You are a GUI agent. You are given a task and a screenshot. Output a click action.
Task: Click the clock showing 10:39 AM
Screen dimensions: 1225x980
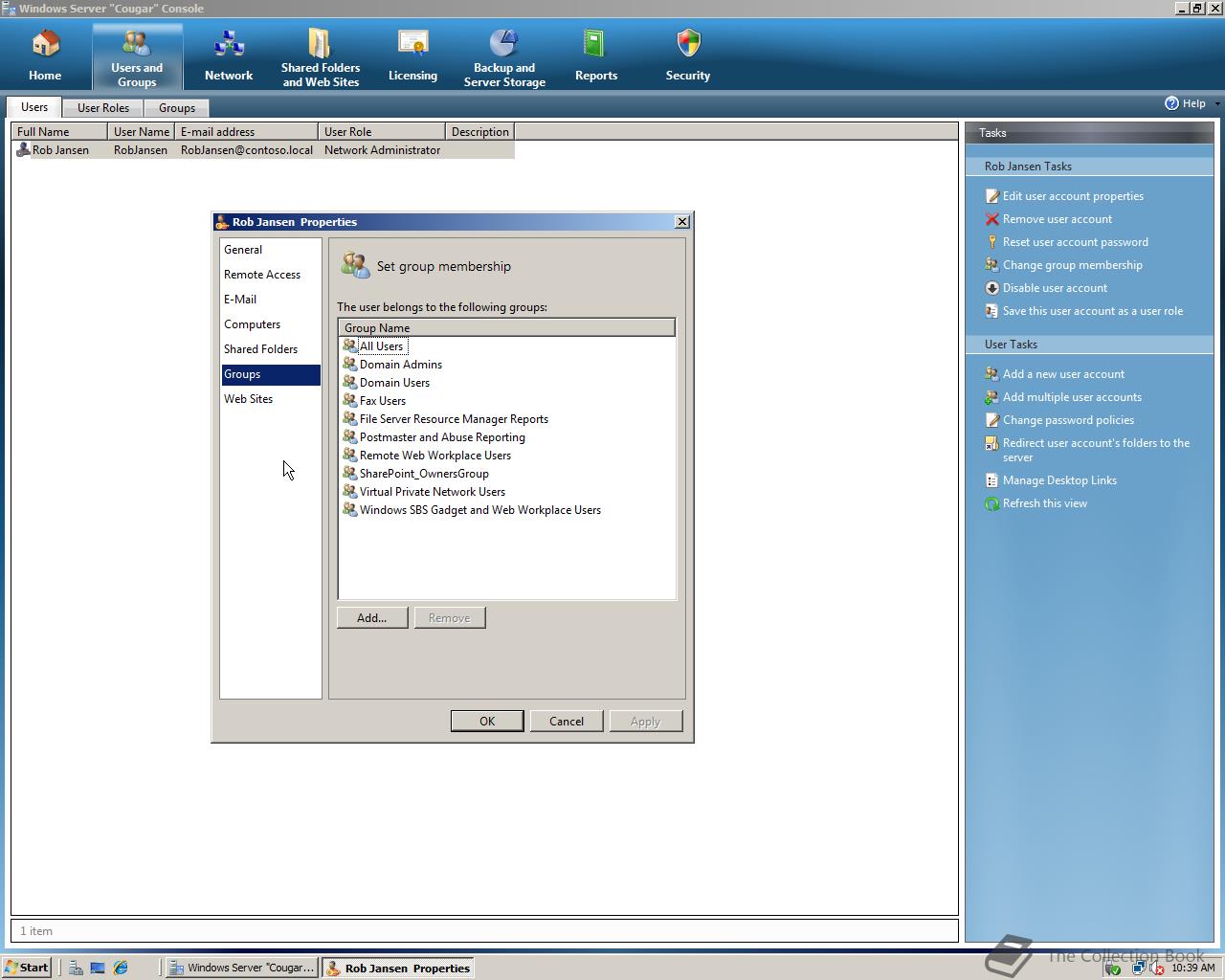point(1192,968)
